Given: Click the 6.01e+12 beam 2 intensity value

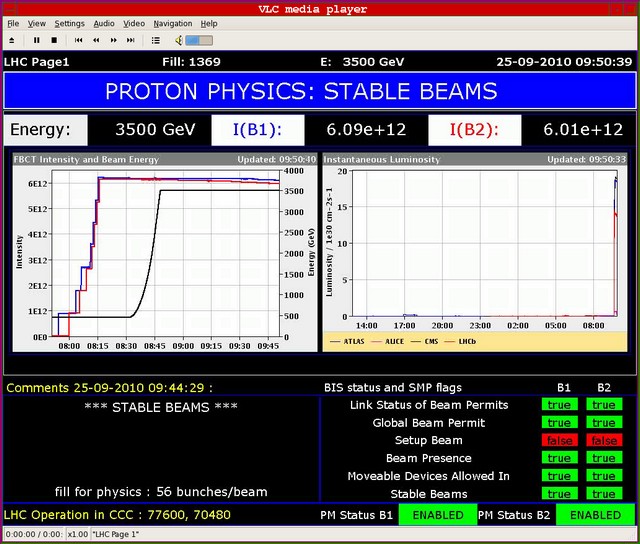Looking at the screenshot, I should click(x=583, y=130).
